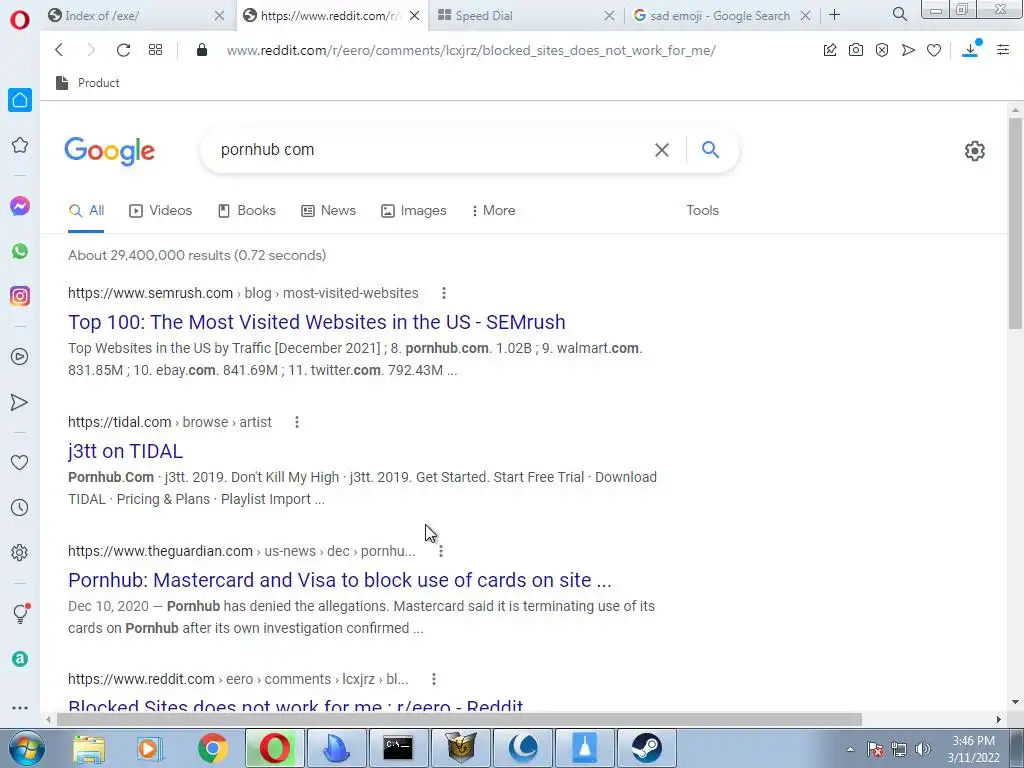The height and width of the screenshot is (768, 1024).
Task: Open Player icon in sidebar
Action: pyautogui.click(x=20, y=357)
